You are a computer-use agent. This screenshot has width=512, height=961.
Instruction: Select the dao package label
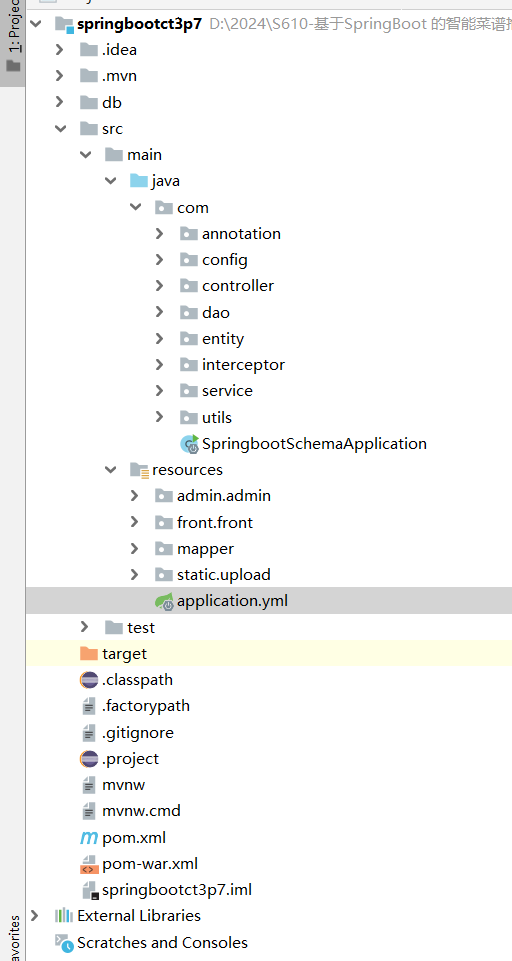tap(216, 313)
